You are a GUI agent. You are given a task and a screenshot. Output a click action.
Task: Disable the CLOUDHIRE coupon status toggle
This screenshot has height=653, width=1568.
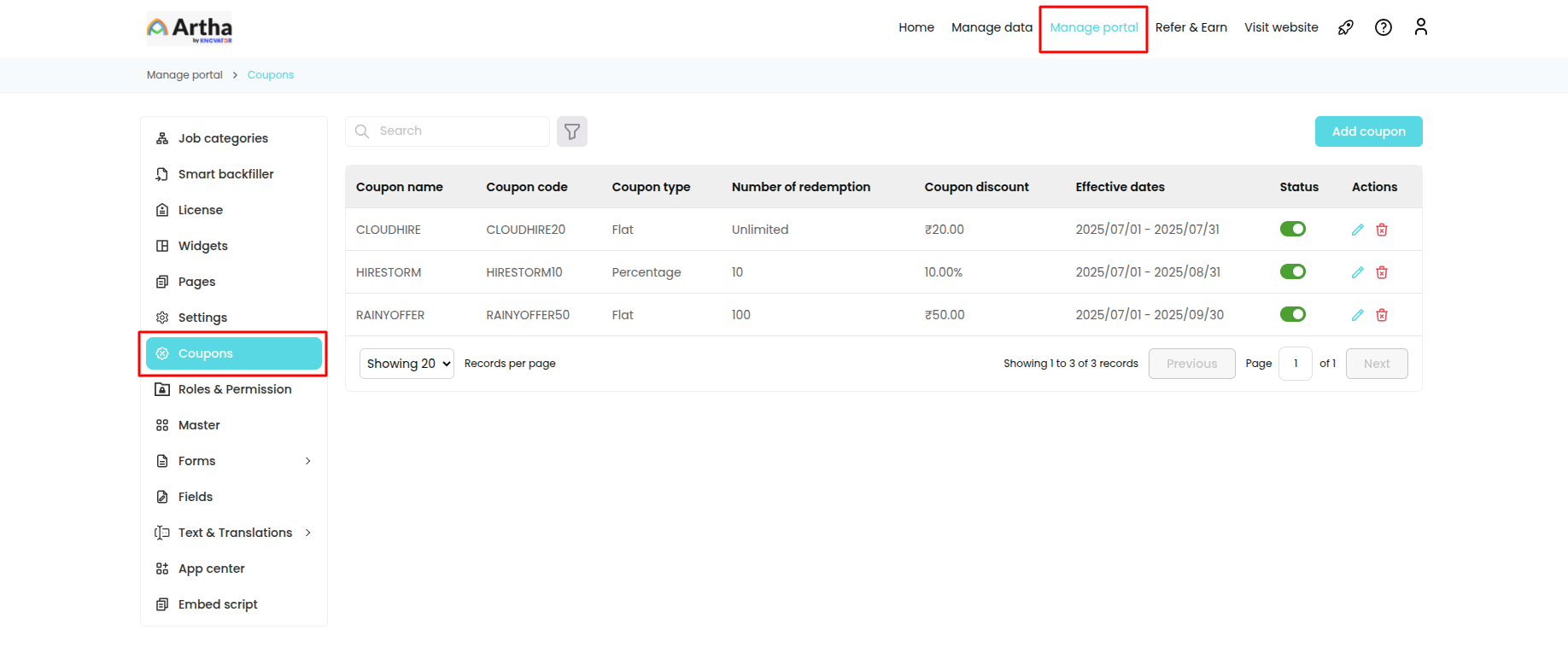(x=1292, y=229)
